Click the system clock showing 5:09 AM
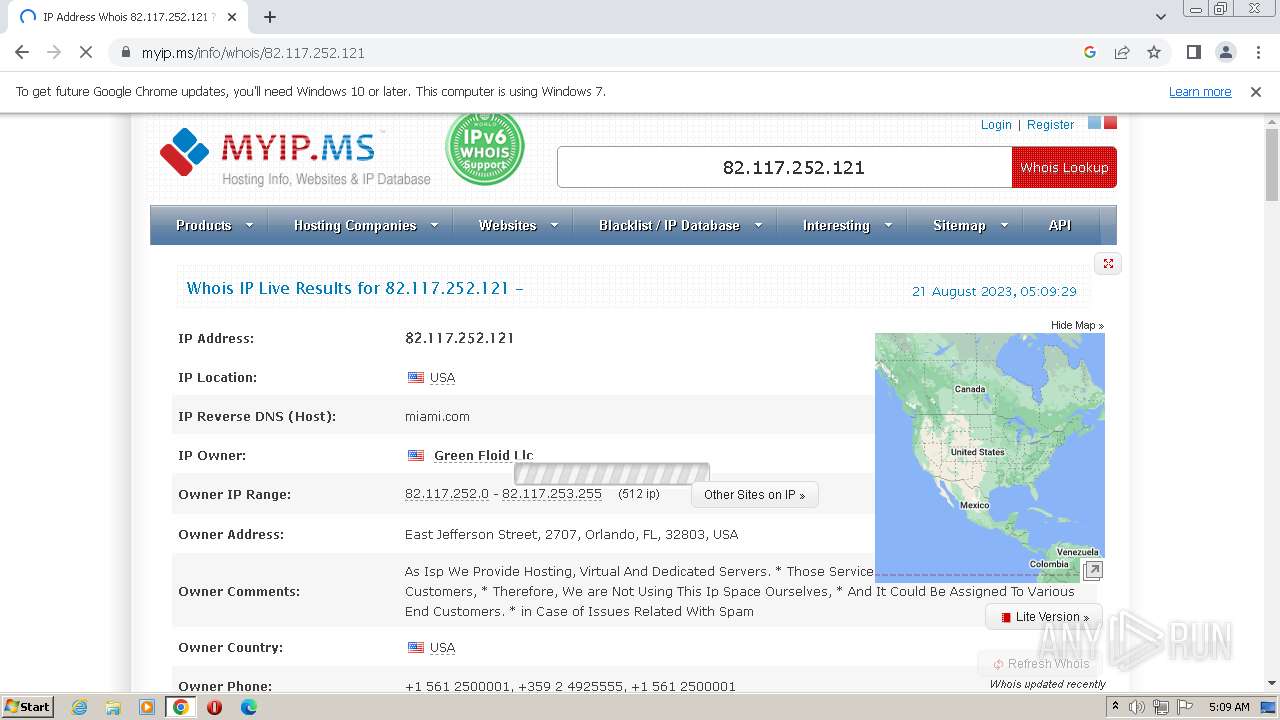This screenshot has width=1280, height=720. click(x=1229, y=707)
